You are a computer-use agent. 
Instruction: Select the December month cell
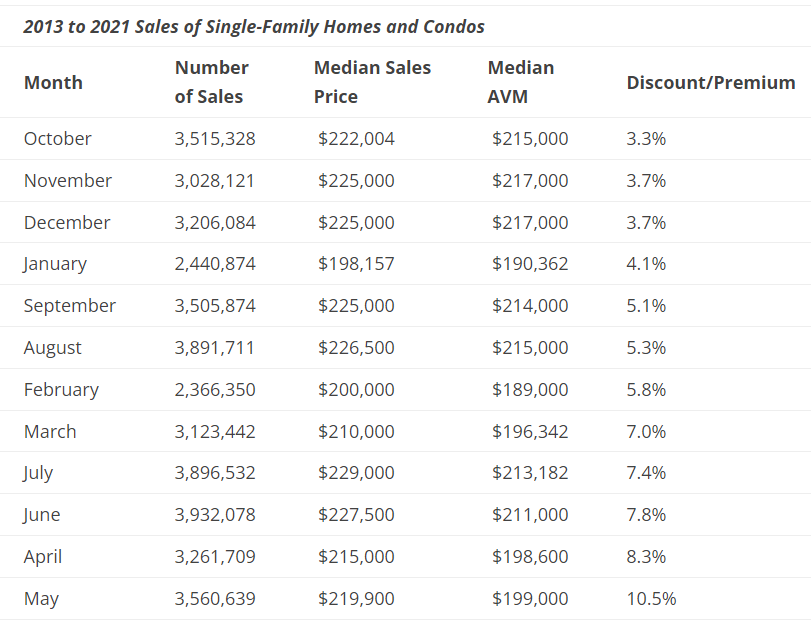coord(67,223)
